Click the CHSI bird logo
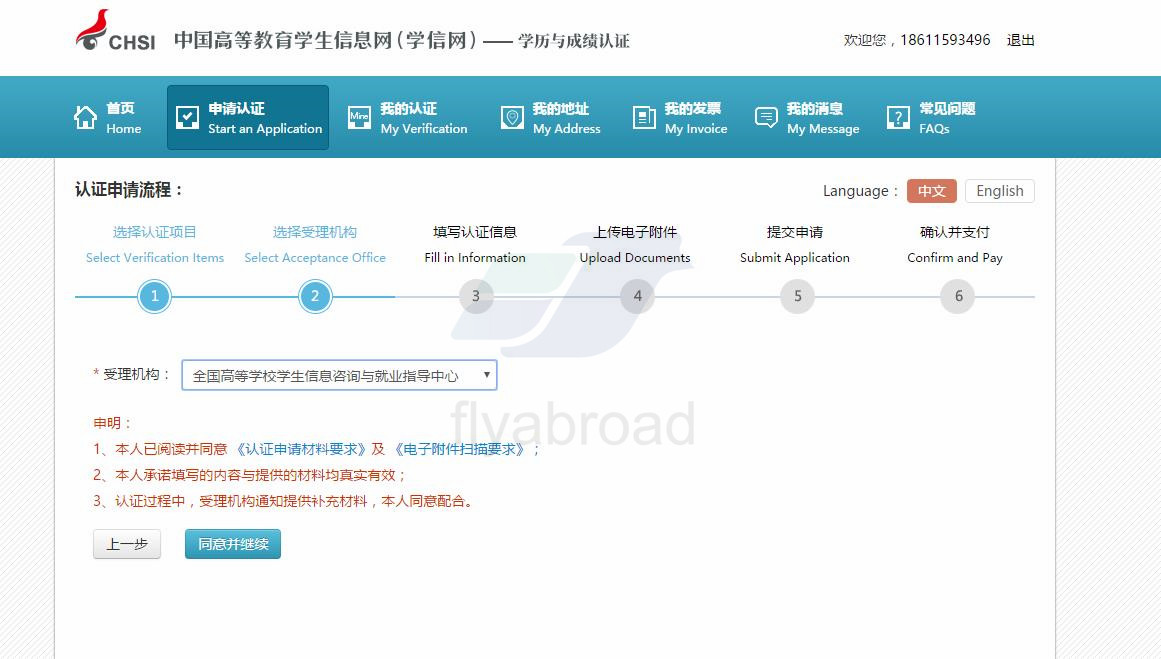Image resolution: width=1161 pixels, height=659 pixels. (93, 31)
